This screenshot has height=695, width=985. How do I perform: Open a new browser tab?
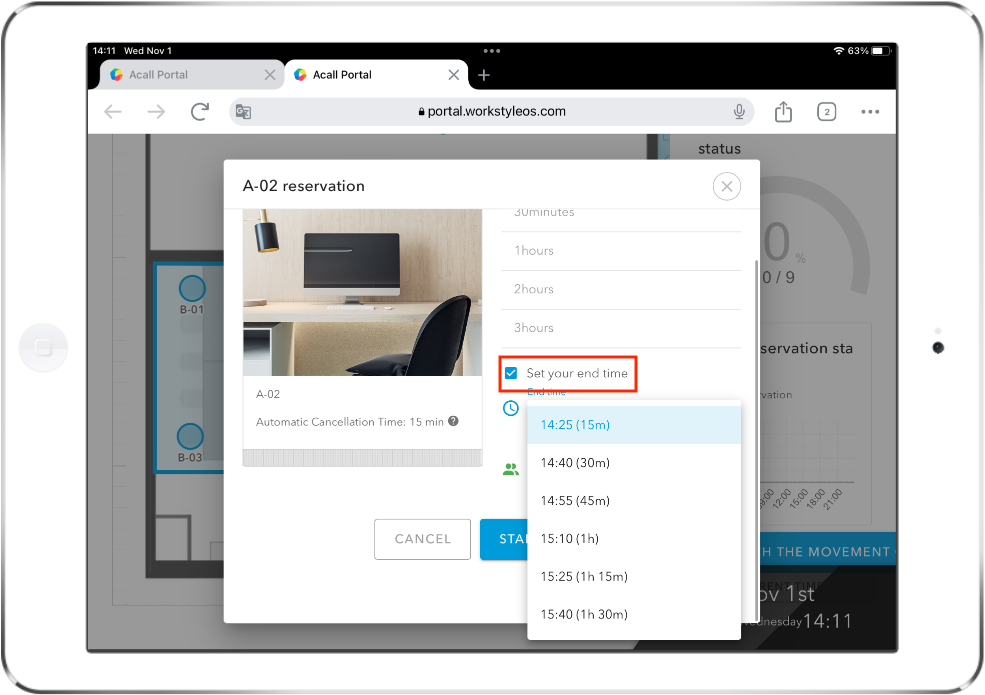(x=484, y=74)
